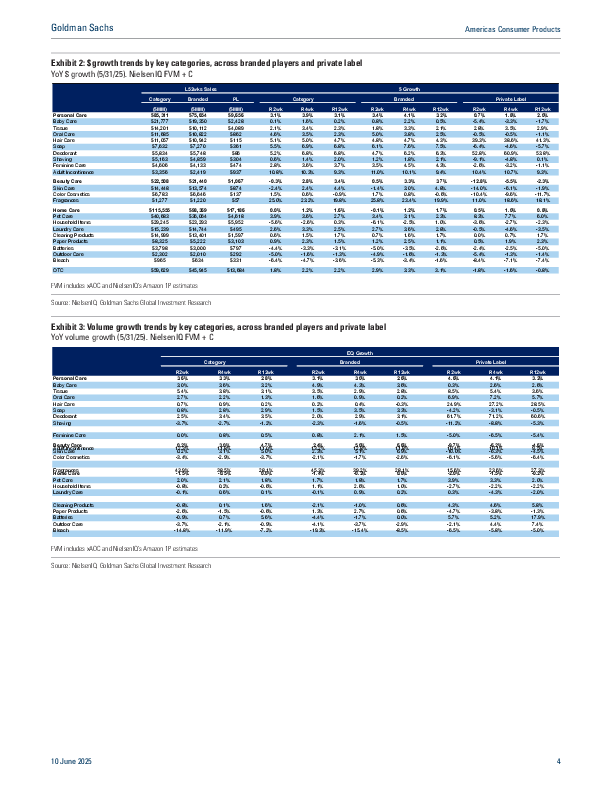Click the Paper Products row label in Exhibit 2

pos(70,241)
